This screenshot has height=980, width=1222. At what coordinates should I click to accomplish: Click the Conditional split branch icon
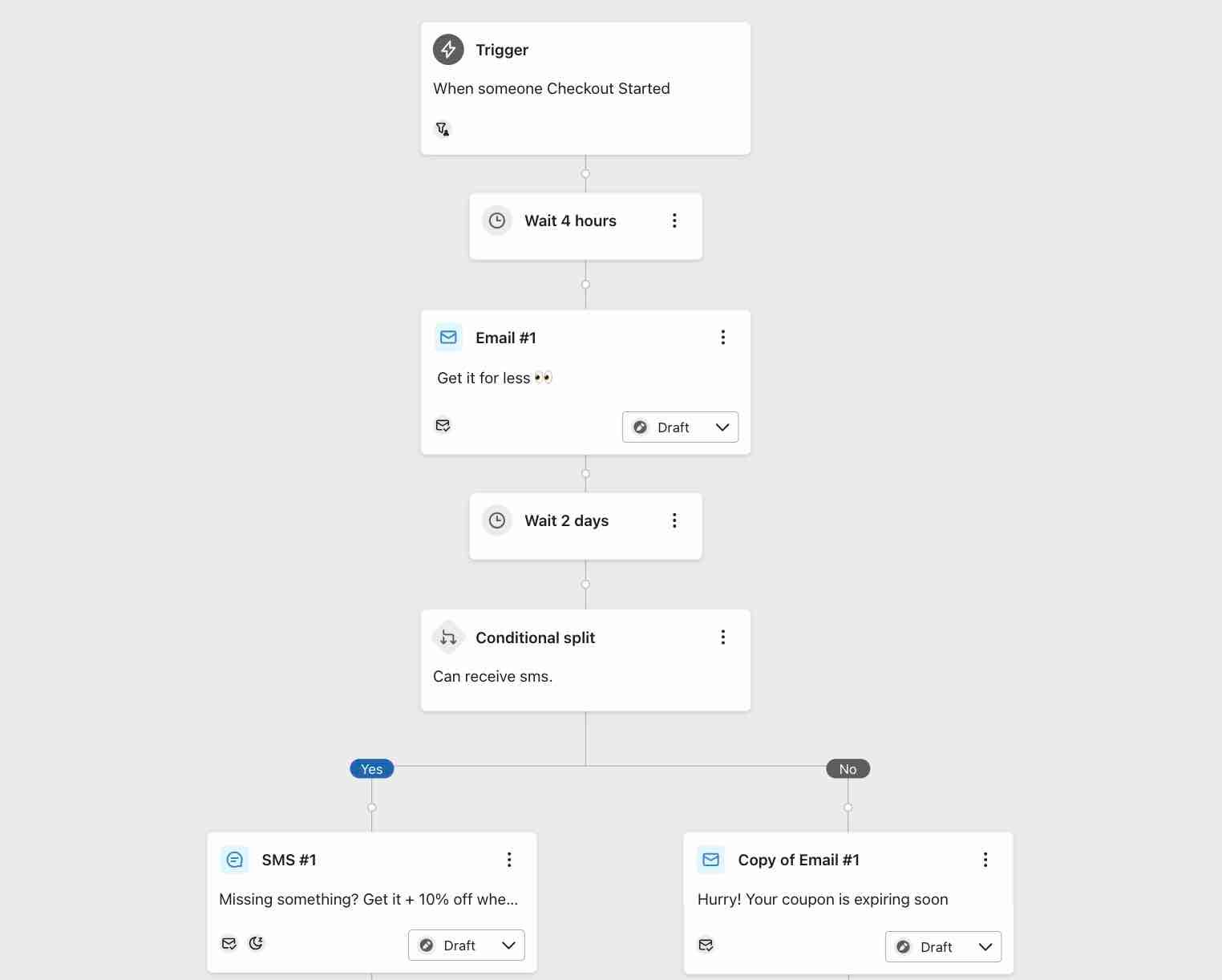[448, 638]
